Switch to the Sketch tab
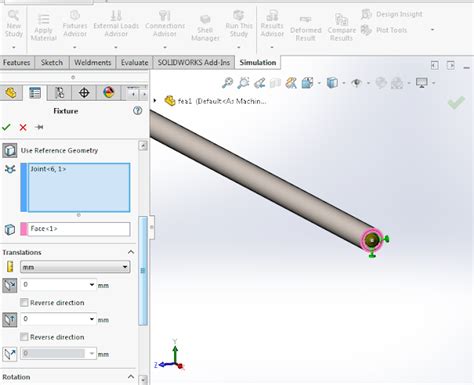Image resolution: width=474 pixels, height=385 pixels. (52, 62)
